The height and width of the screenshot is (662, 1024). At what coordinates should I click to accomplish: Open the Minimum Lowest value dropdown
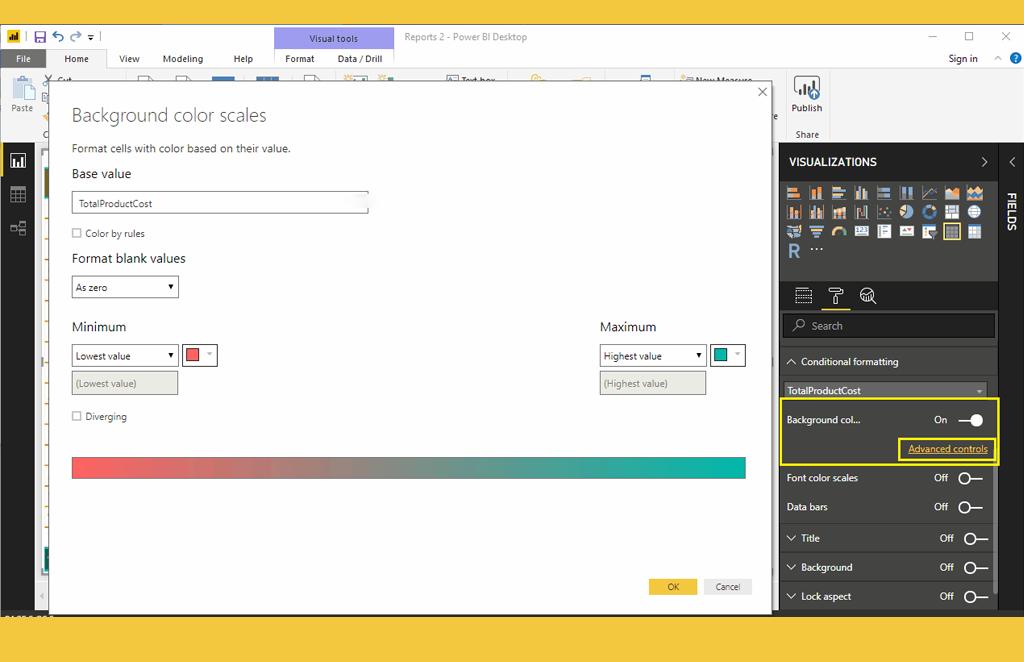(x=125, y=356)
